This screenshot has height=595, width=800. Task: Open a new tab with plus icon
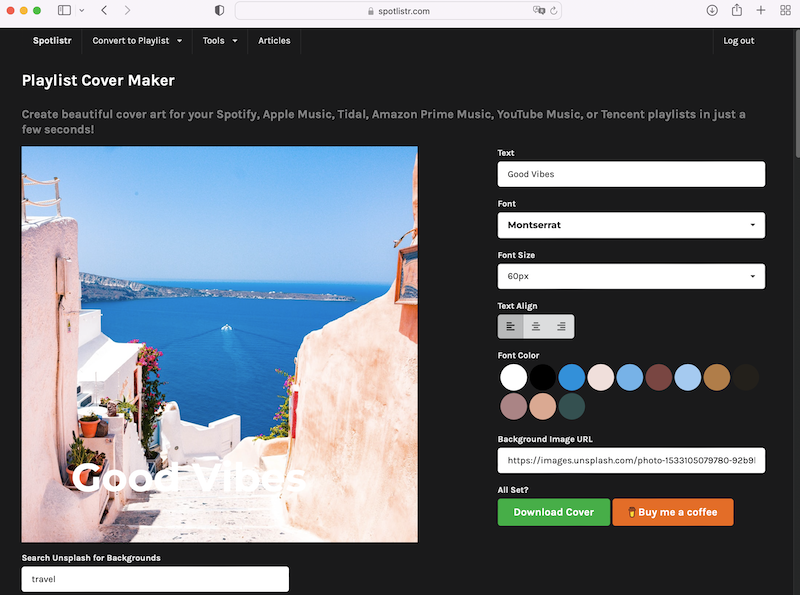pyautogui.click(x=761, y=10)
